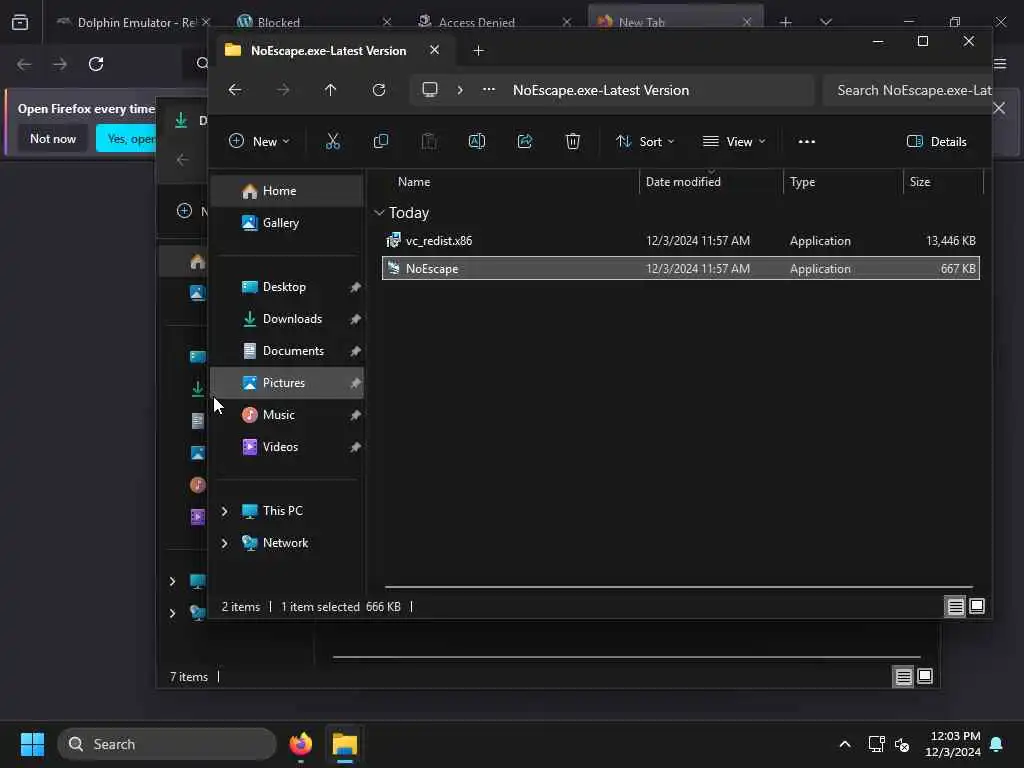This screenshot has height=768, width=1024.
Task: Sort by Type column header
Action: (802, 182)
